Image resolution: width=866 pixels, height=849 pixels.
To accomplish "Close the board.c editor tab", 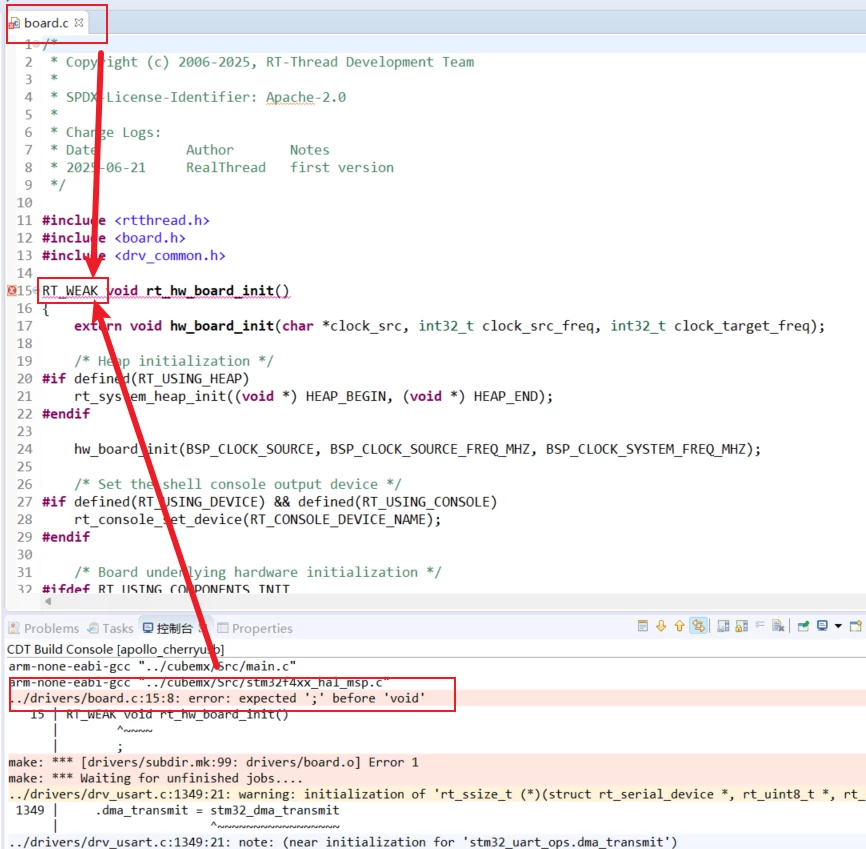I will 79,22.
